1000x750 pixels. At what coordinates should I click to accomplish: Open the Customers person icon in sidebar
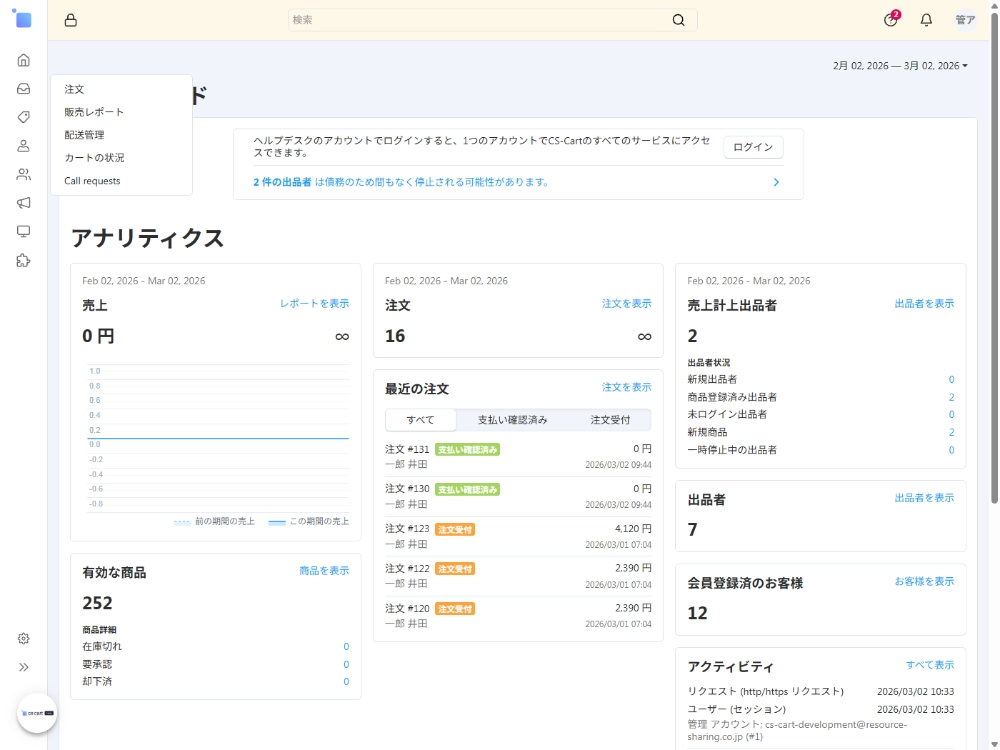click(23, 146)
